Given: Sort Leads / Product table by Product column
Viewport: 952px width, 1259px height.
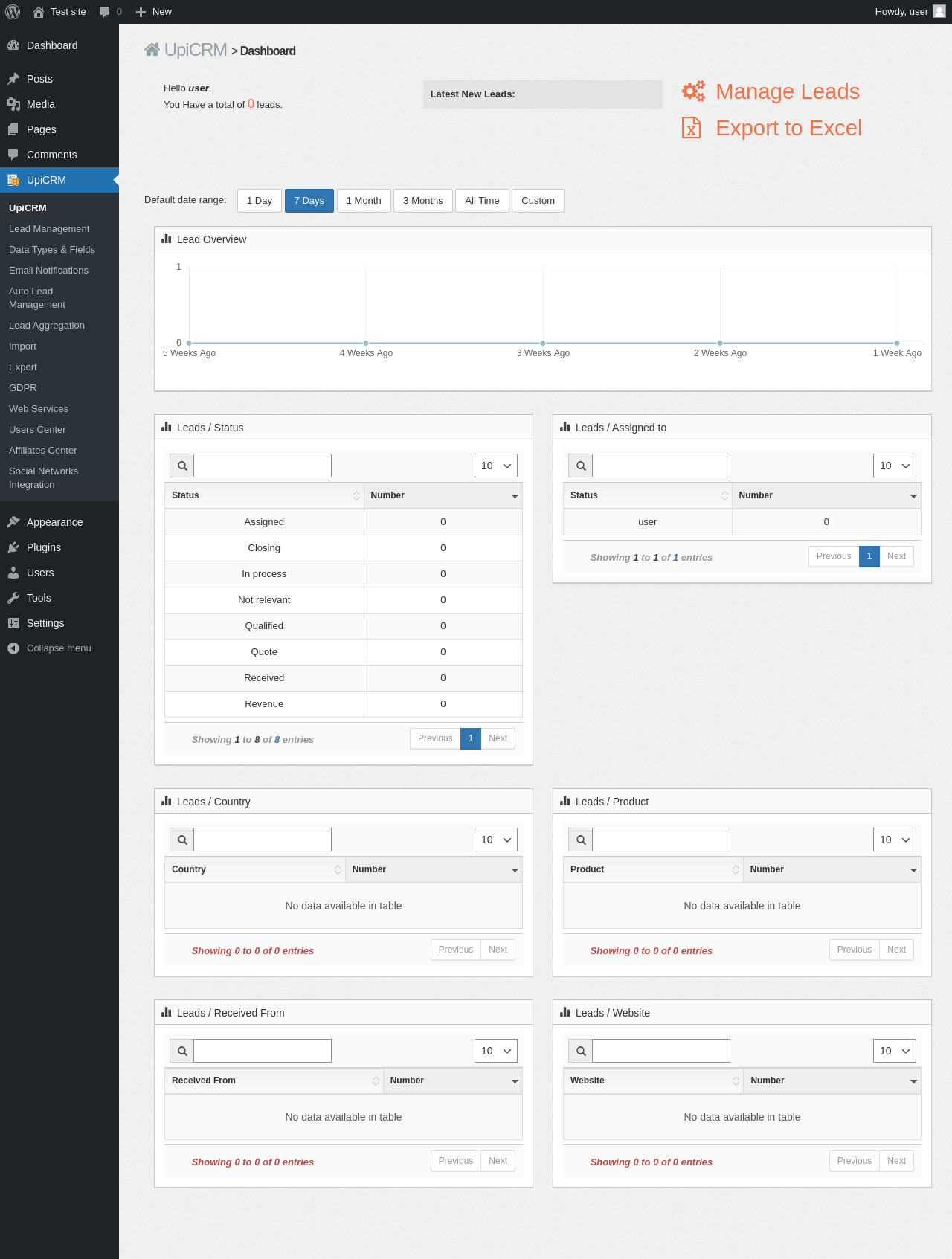Looking at the screenshot, I should click(x=653, y=869).
